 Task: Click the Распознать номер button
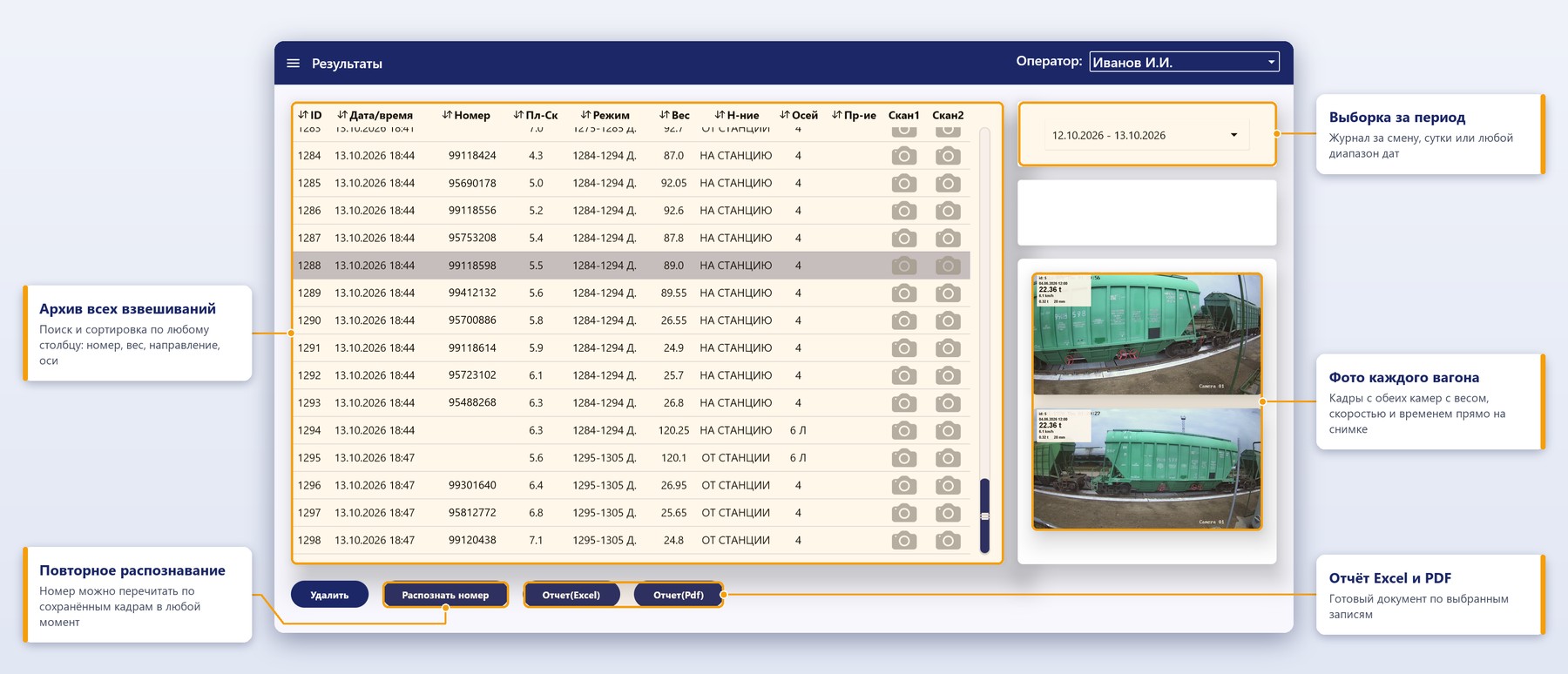coord(445,595)
